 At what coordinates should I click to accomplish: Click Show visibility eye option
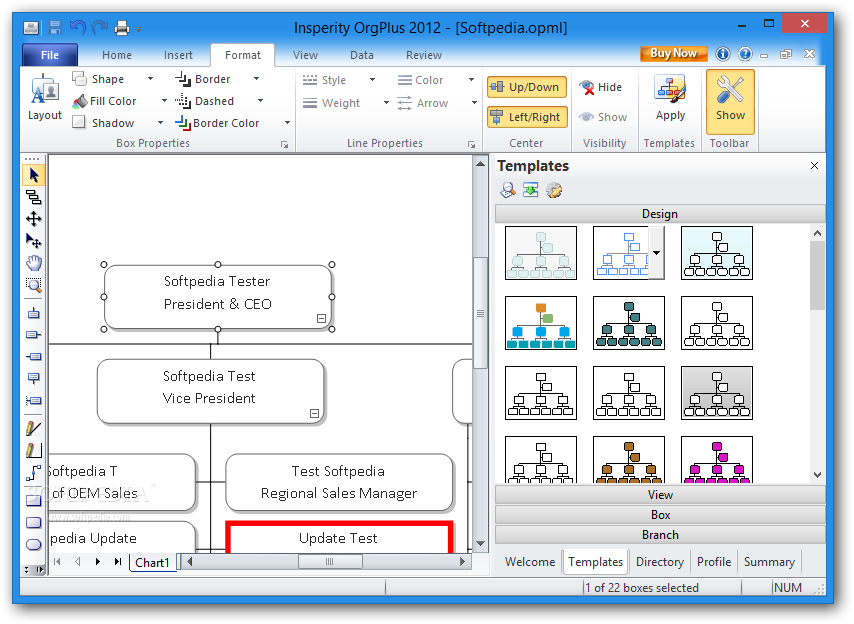(602, 117)
